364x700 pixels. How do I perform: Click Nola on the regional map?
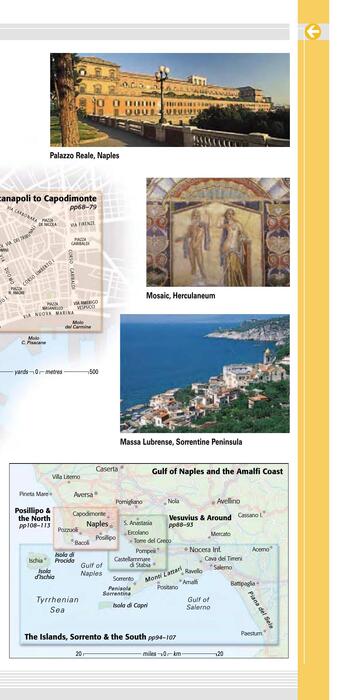tap(173, 501)
